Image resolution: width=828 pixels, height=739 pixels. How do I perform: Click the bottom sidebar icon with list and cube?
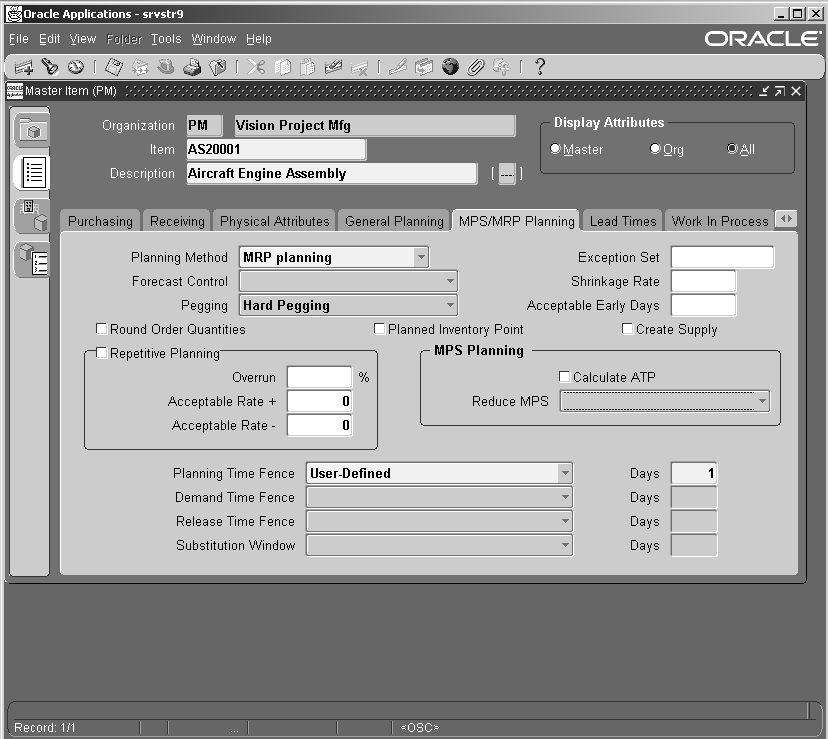tap(32, 259)
